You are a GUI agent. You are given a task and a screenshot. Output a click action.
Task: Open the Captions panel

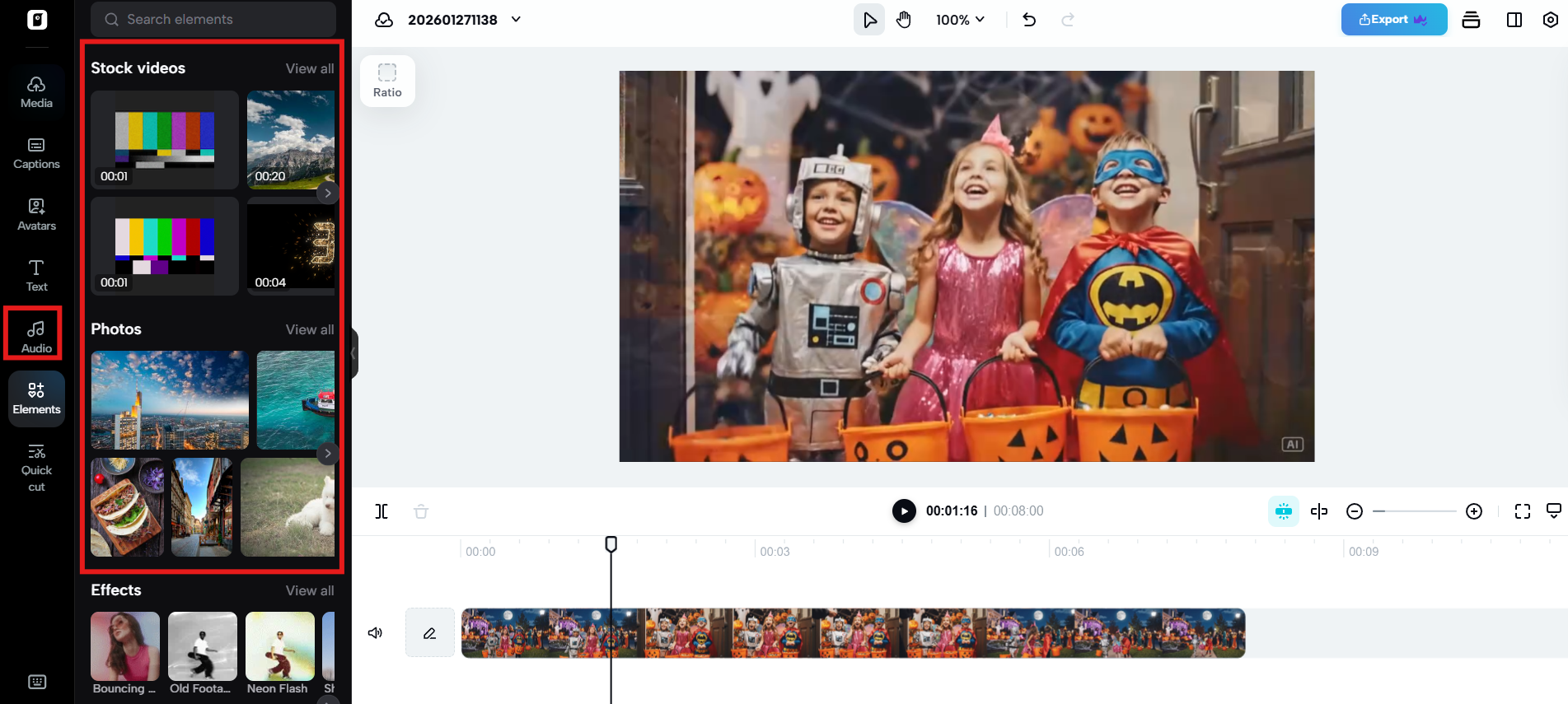[x=36, y=154]
